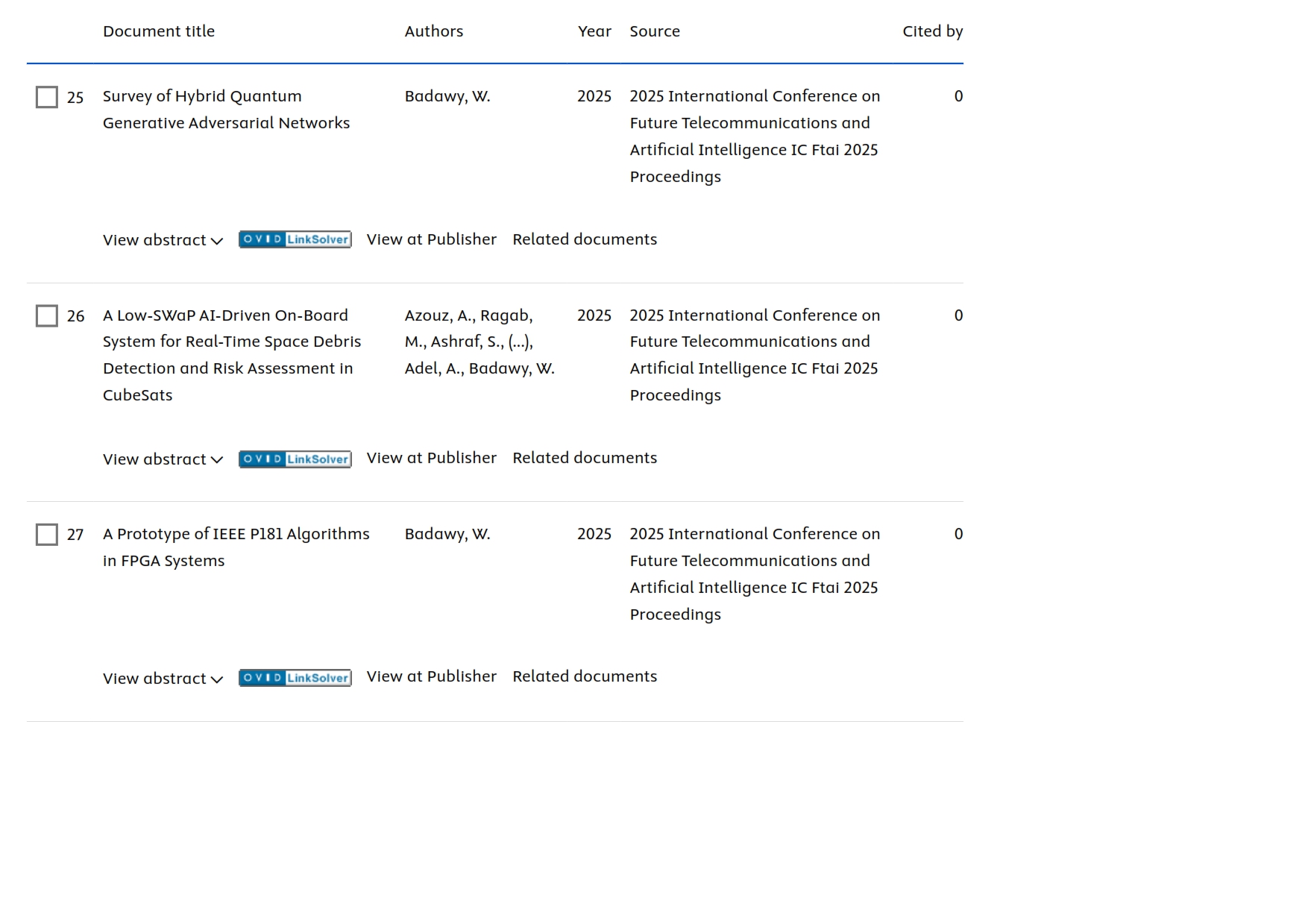
Task: Tick checkbox for document 26
Action: pos(47,316)
